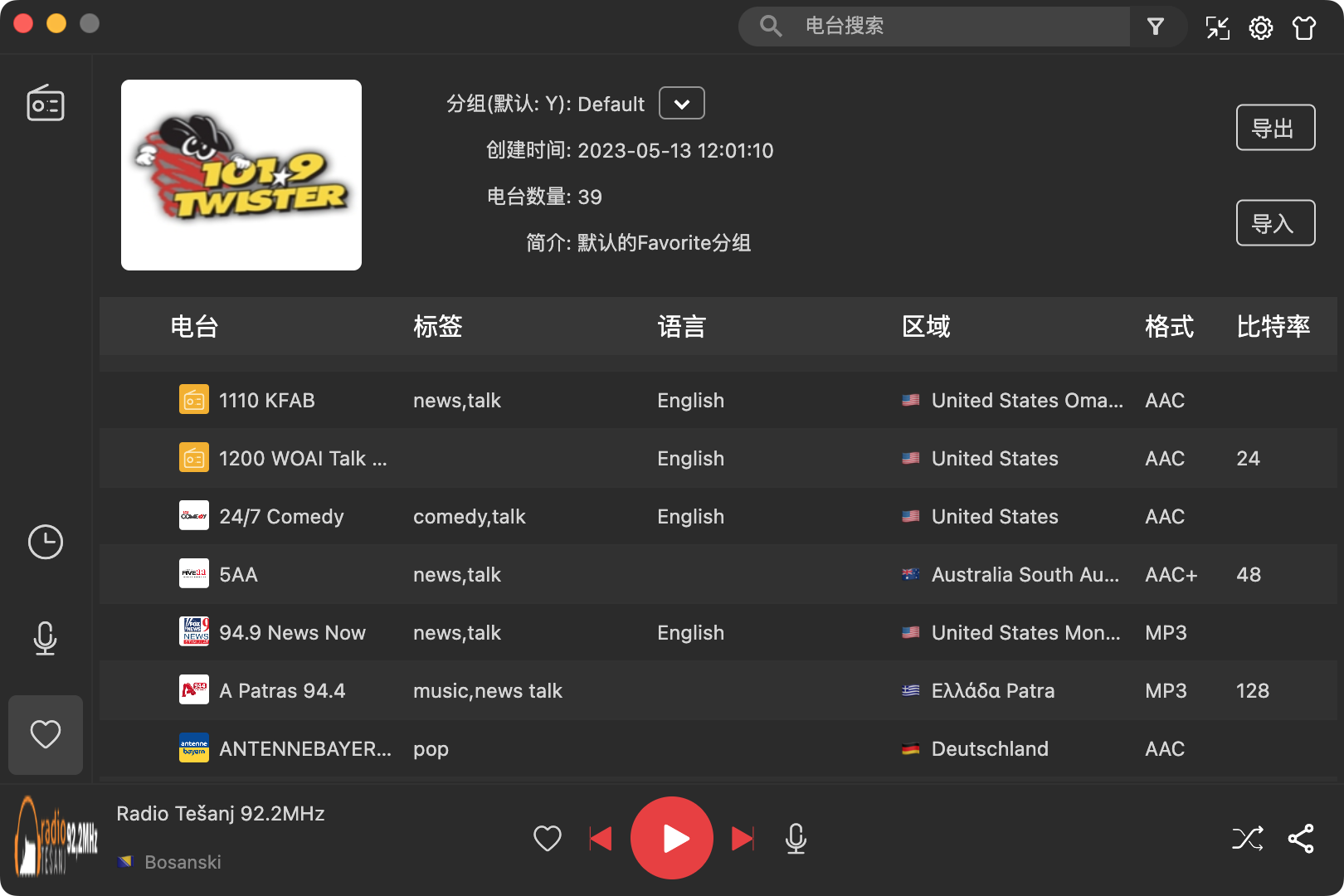The width and height of the screenshot is (1344, 896).
Task: Click the ANTENNEBAYERN station logo
Action: [194, 748]
